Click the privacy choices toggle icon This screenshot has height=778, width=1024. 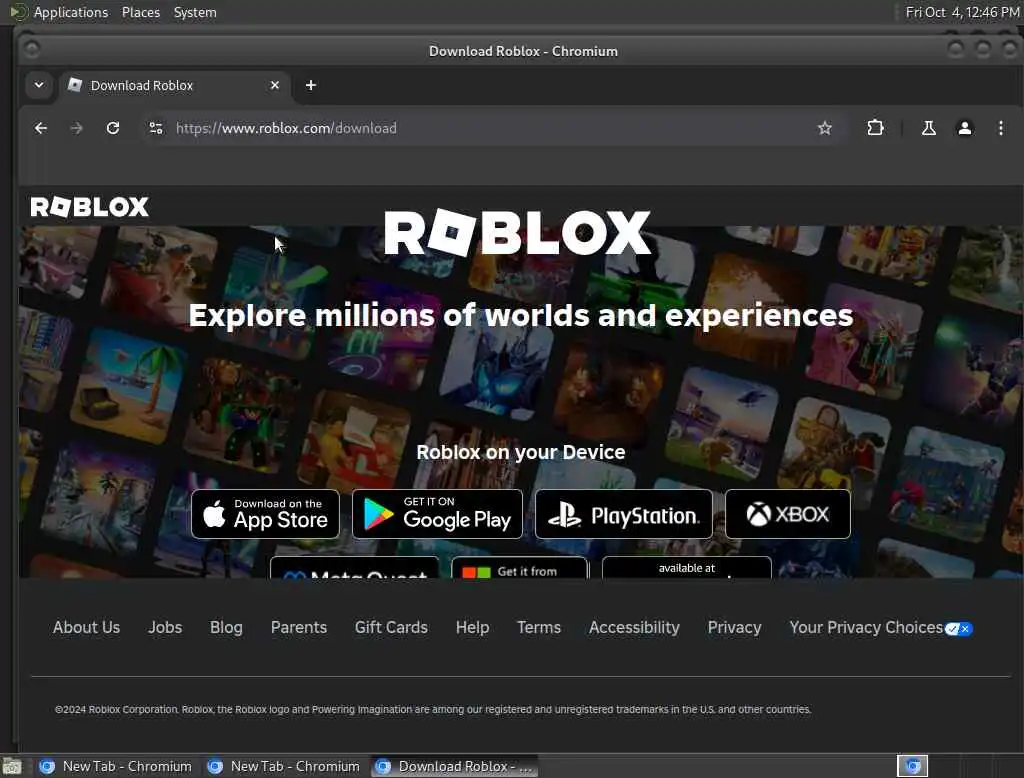point(959,628)
